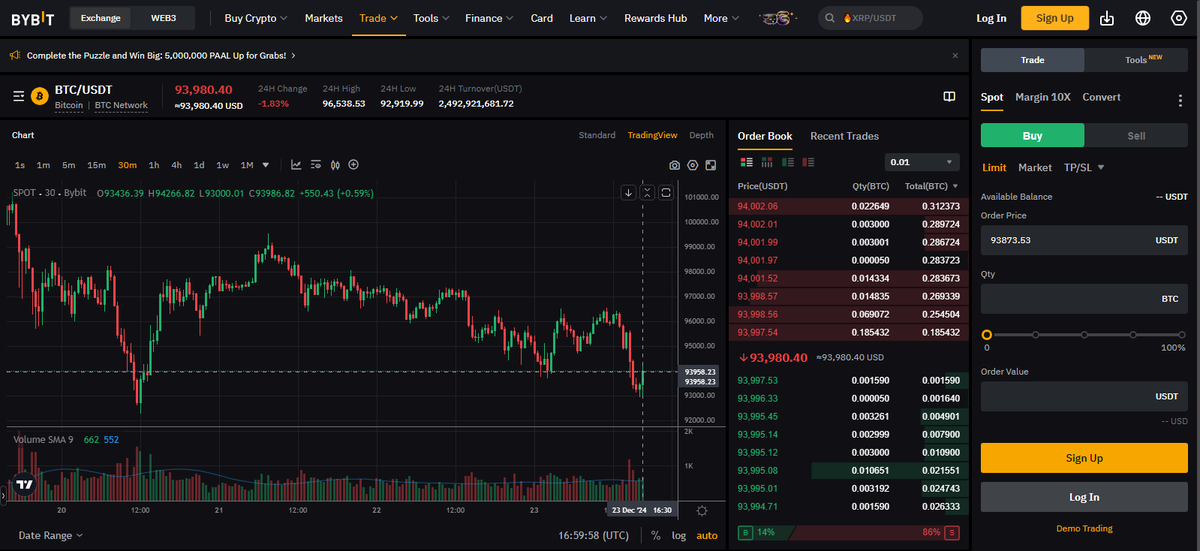The height and width of the screenshot is (551, 1200).
Task: Select the order book depth column view icon
Action: tap(766, 161)
